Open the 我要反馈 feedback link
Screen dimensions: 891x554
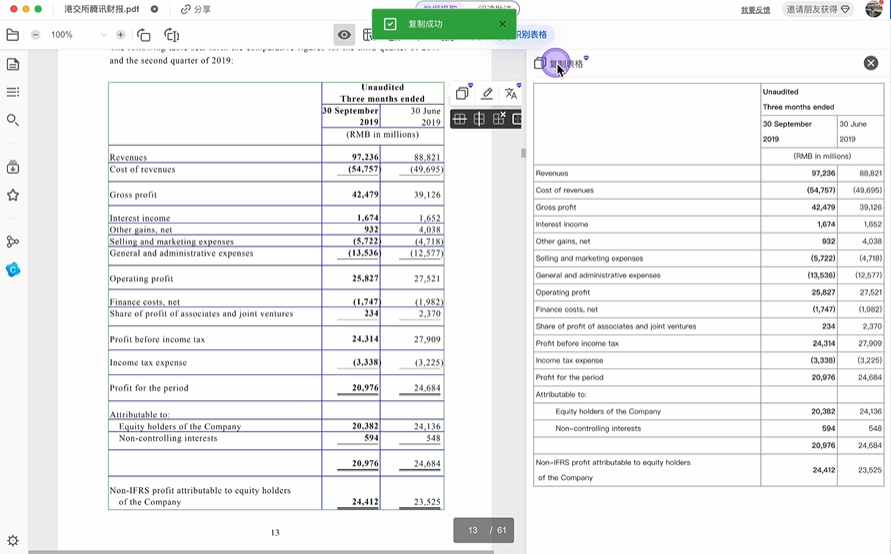pyautogui.click(x=755, y=10)
